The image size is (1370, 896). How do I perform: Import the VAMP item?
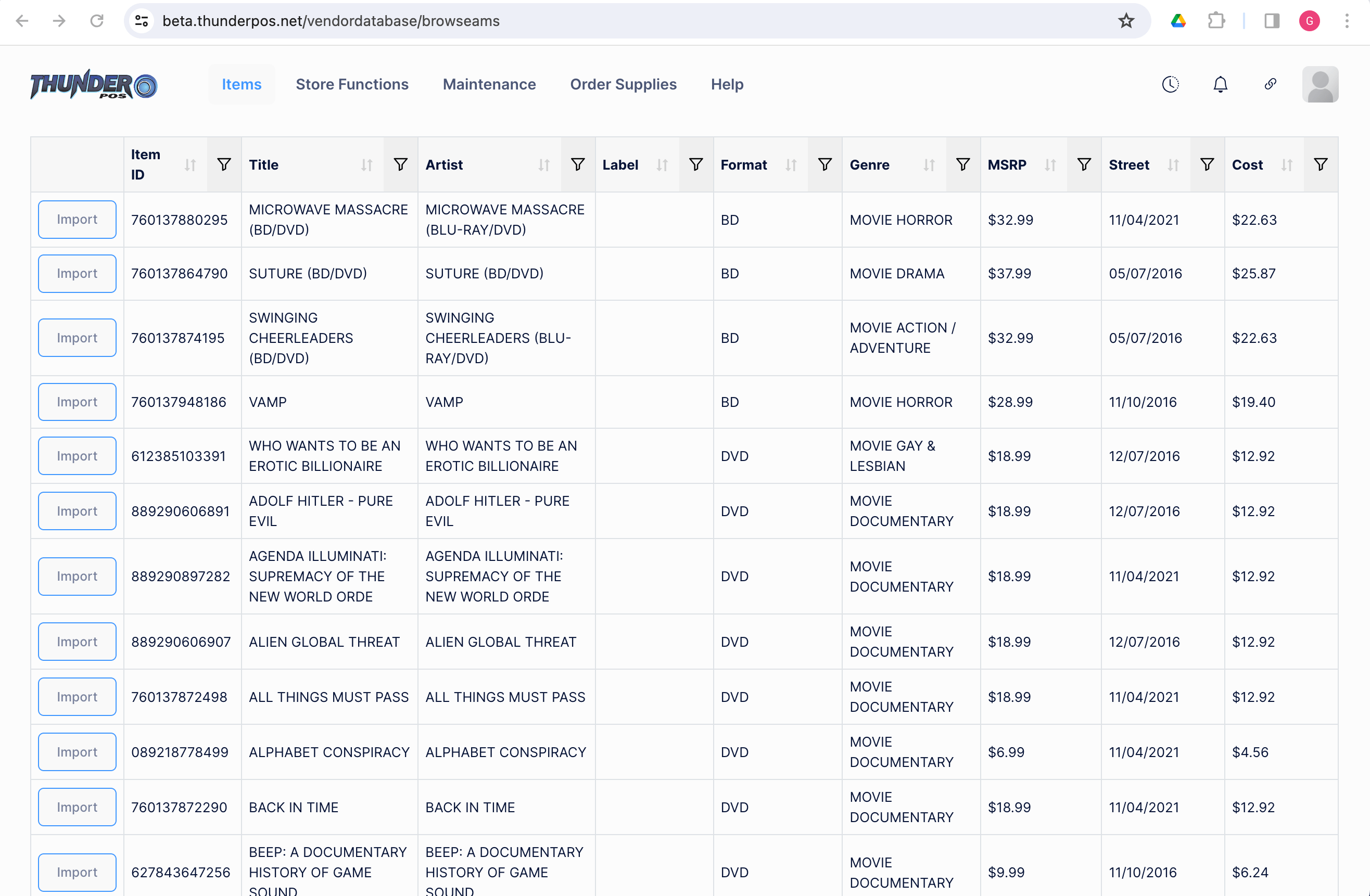click(77, 402)
